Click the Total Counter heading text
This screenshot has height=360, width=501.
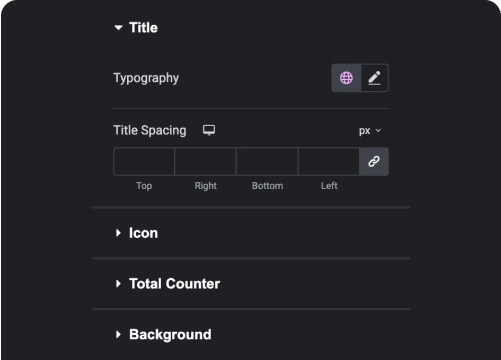pos(174,284)
